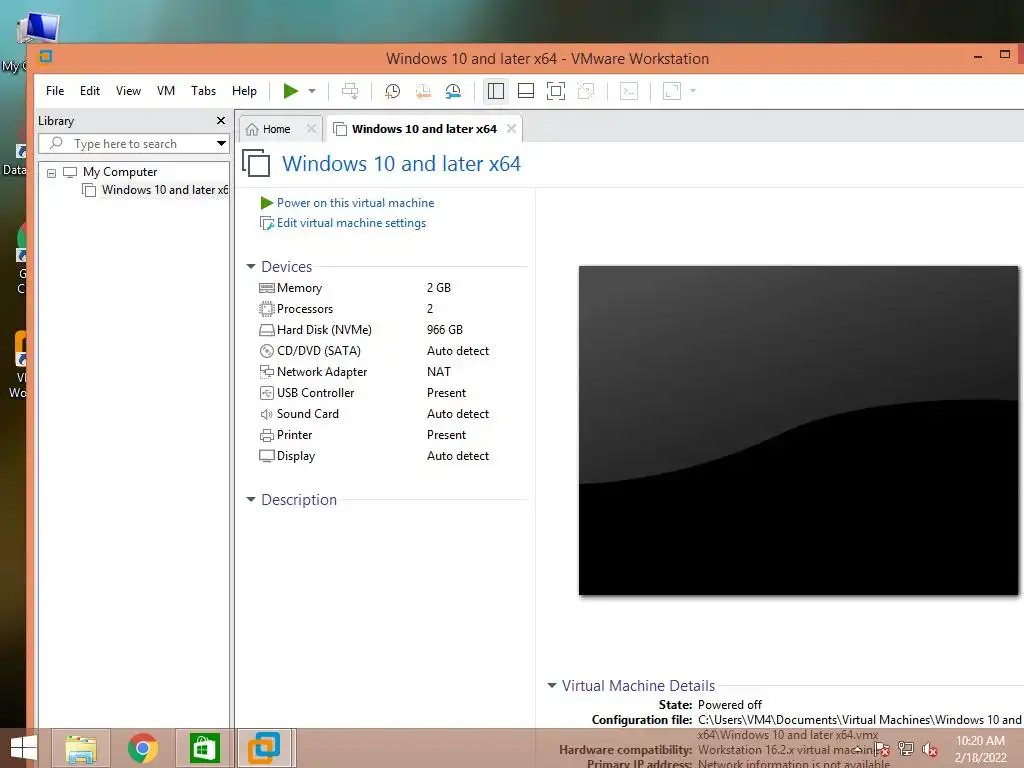Click the muted volume tray icon

pos(929,749)
